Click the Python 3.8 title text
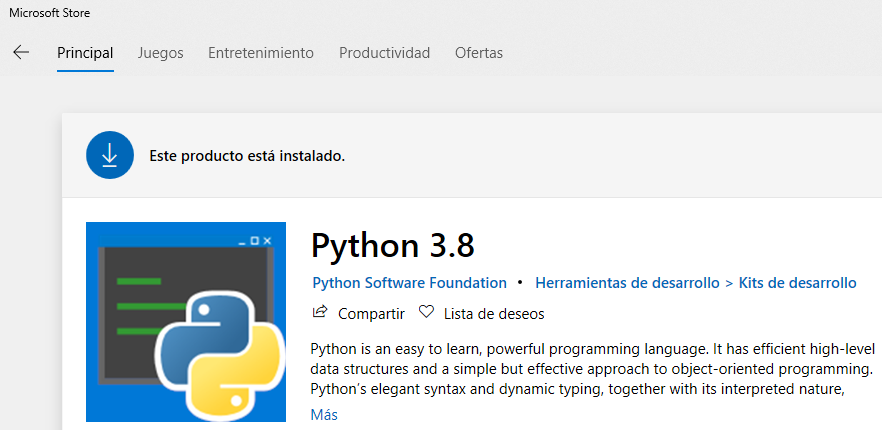 pyautogui.click(x=393, y=246)
